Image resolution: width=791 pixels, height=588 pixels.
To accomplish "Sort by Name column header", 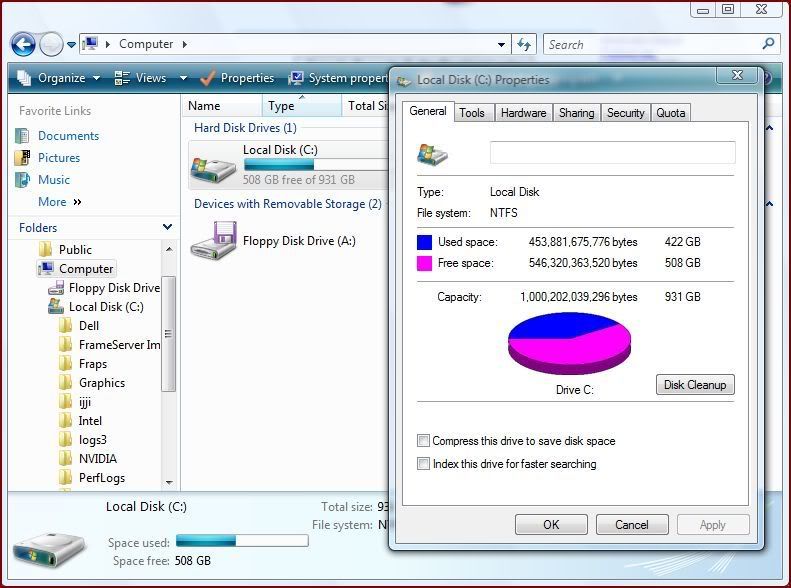I will (221, 106).
